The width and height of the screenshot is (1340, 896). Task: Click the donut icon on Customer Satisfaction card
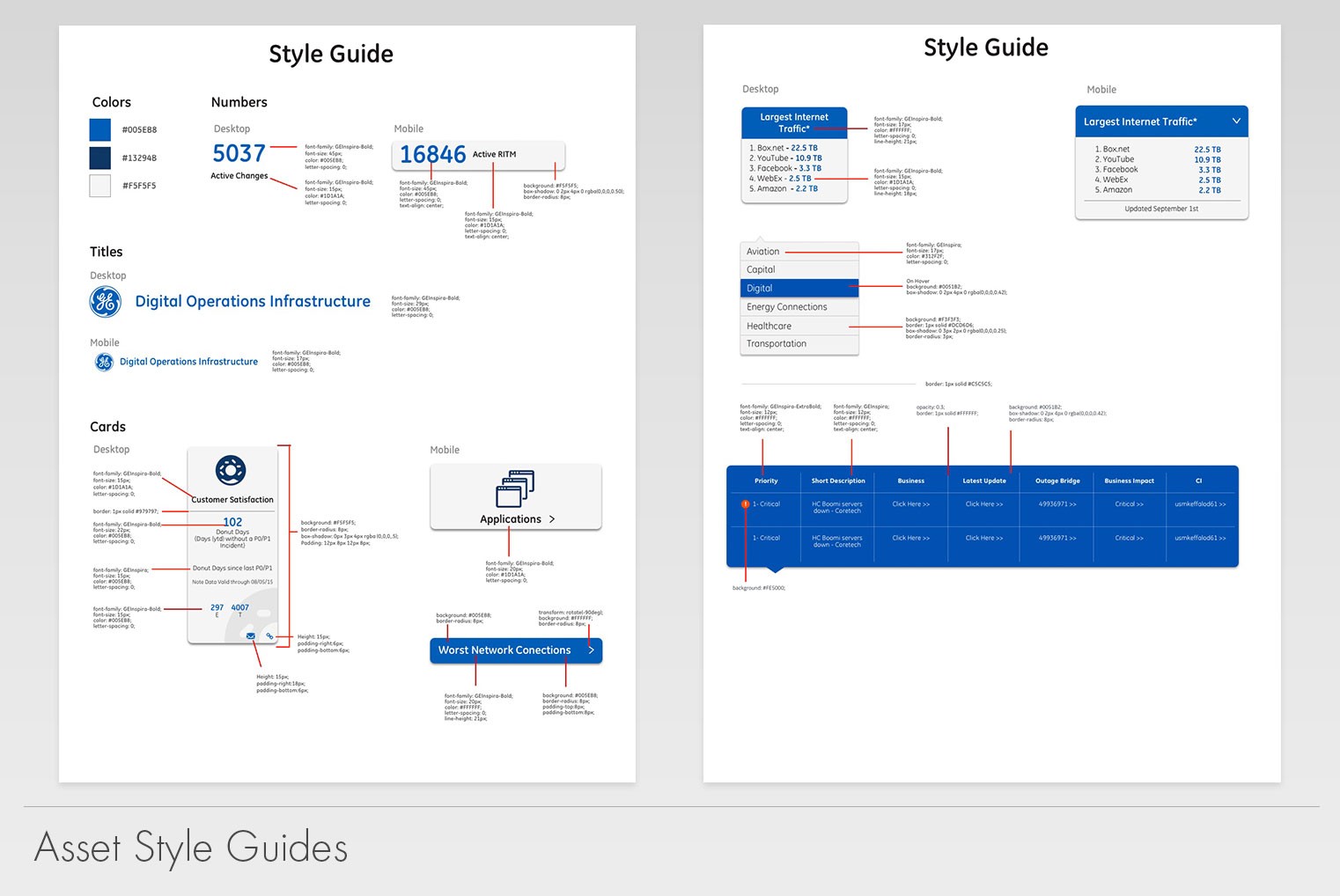click(231, 470)
